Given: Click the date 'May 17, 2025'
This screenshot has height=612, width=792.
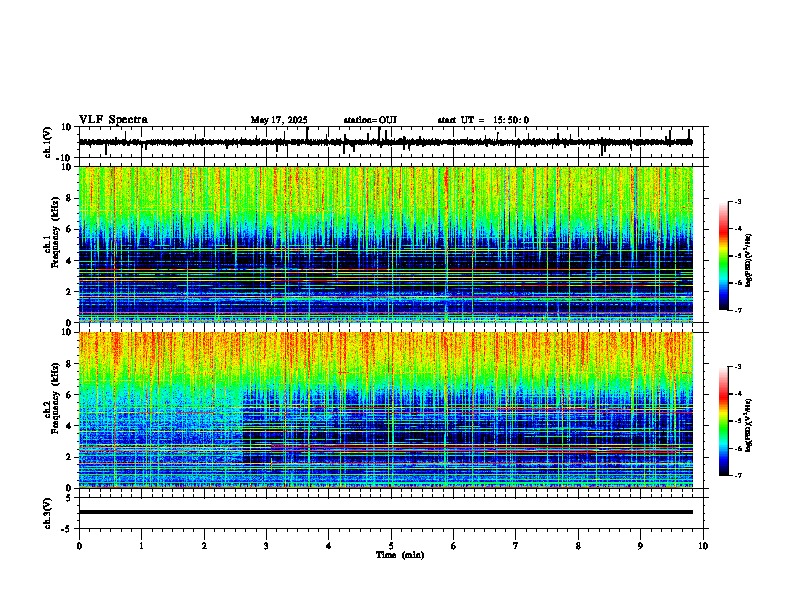Looking at the screenshot, I should coord(279,120).
